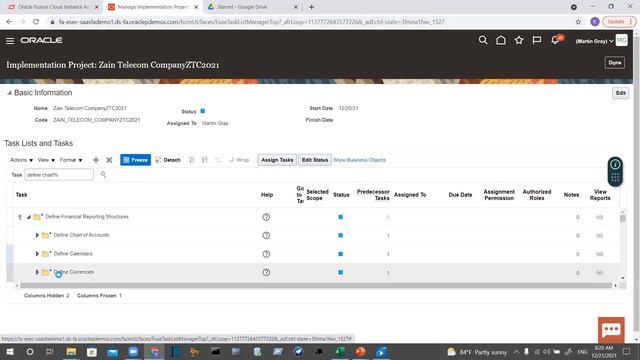640x360 pixels.
Task: Switch to Oracle Fusion Cloud Instance tab
Action: tap(53, 7)
